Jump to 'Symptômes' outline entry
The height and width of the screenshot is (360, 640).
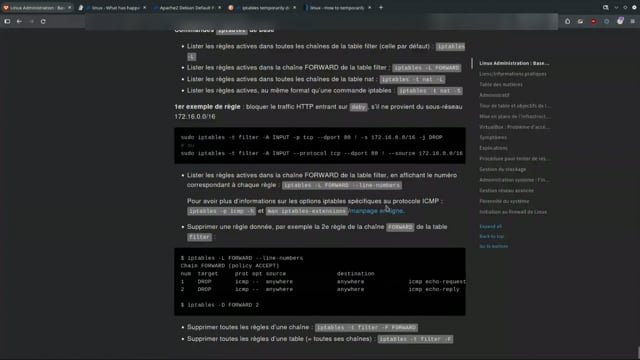(493, 138)
